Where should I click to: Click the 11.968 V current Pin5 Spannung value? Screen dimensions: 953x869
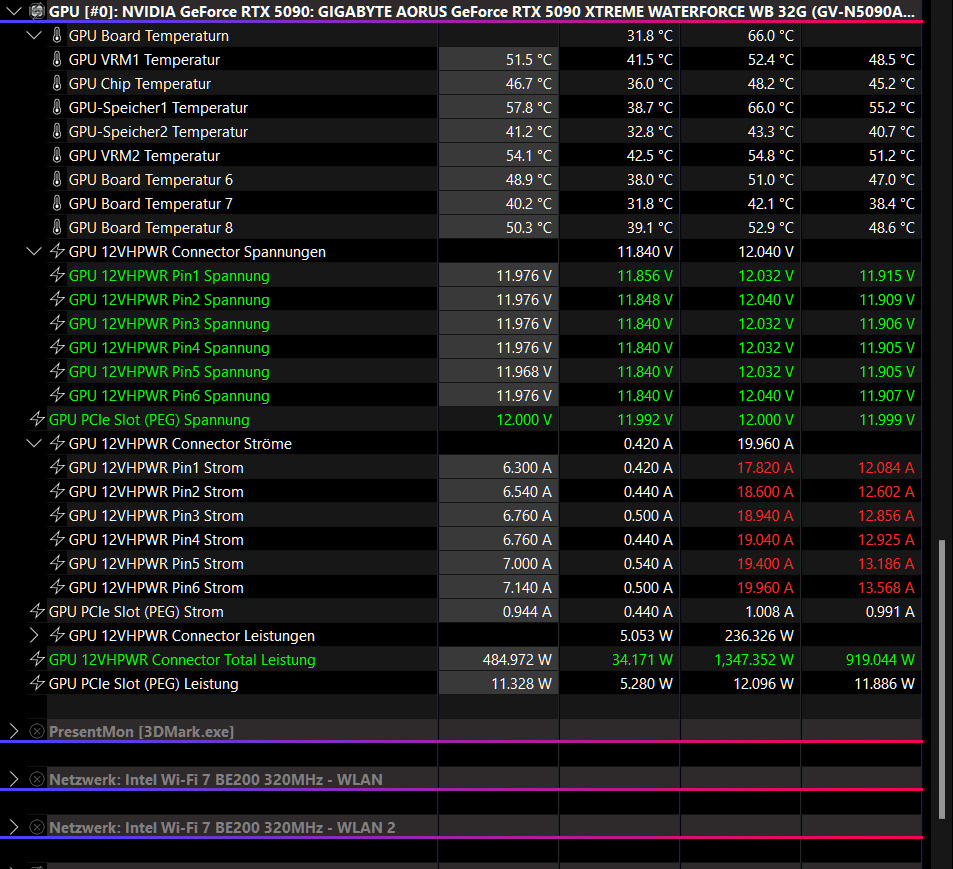point(524,371)
